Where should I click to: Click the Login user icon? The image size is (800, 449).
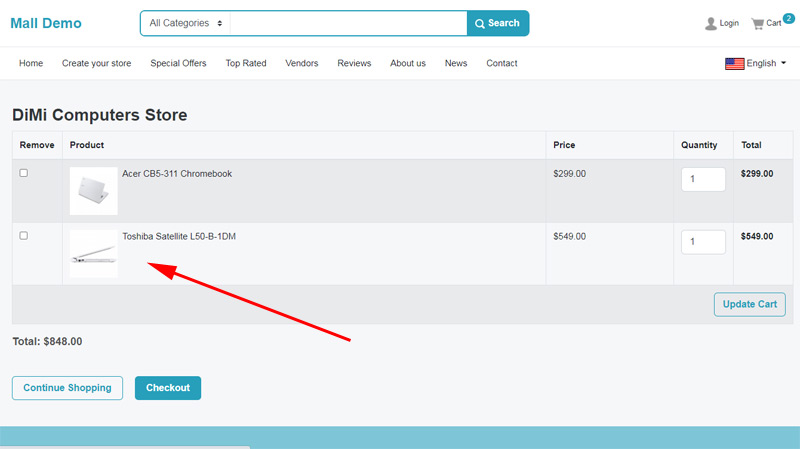tap(711, 23)
